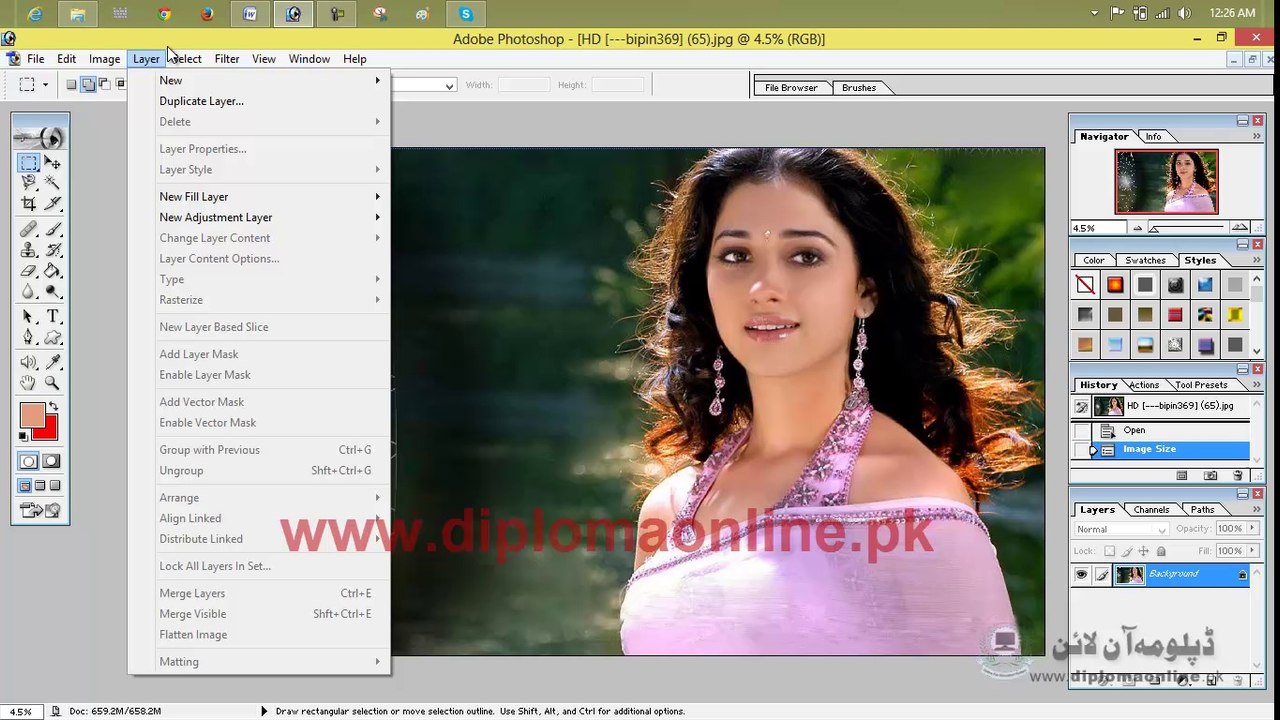The width and height of the screenshot is (1280, 720).
Task: Switch to Standard Screen Mode
Action: coord(25,486)
